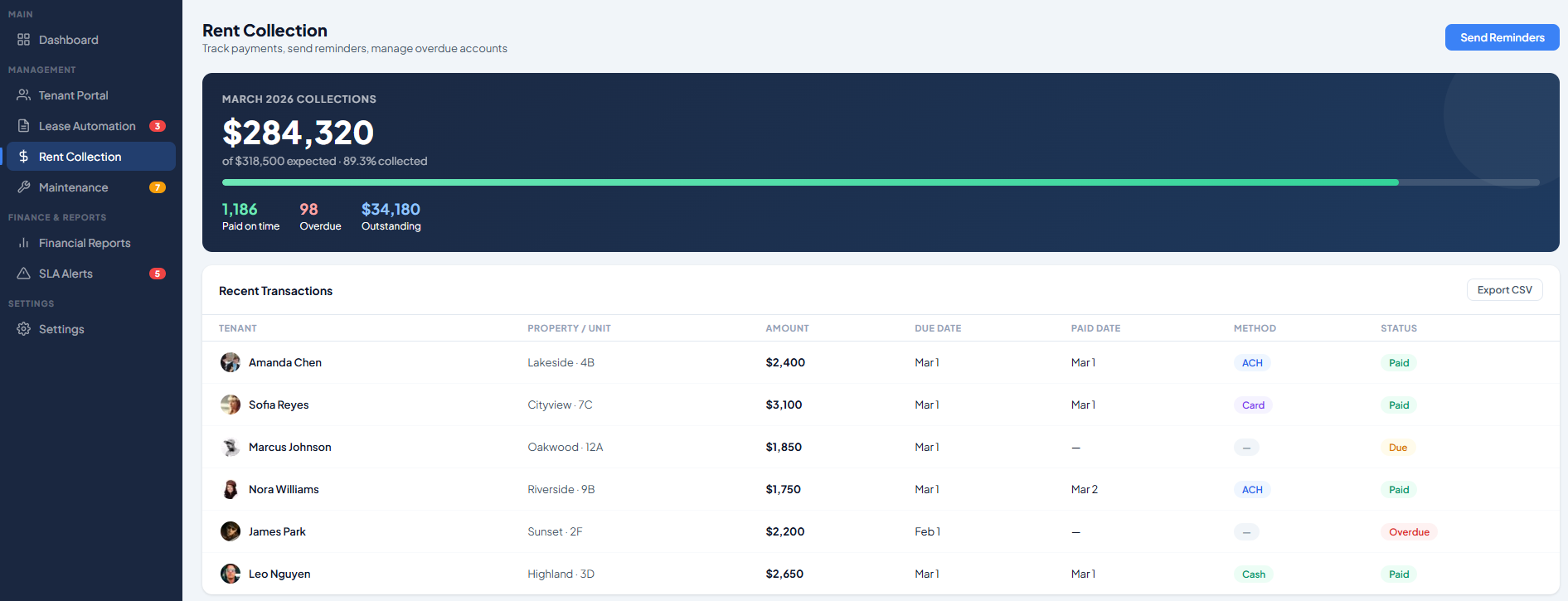Go to Tenant Portal
Screen dimensions: 1568x601
pyautogui.click(x=91, y=95)
